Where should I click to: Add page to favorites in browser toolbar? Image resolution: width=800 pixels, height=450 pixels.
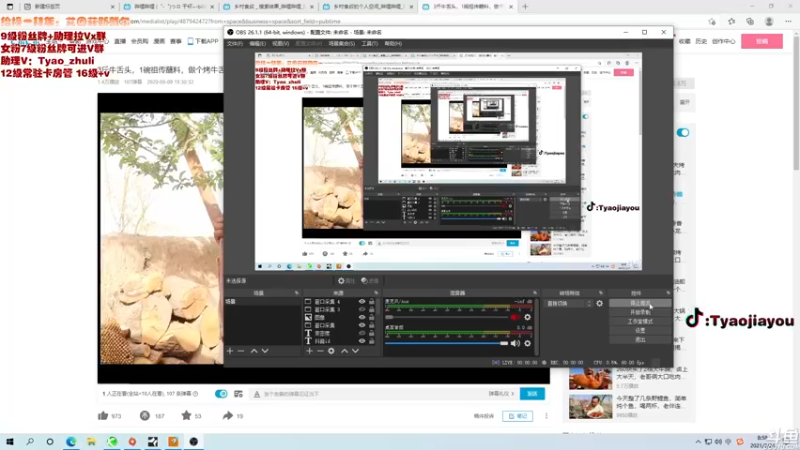coord(712,21)
